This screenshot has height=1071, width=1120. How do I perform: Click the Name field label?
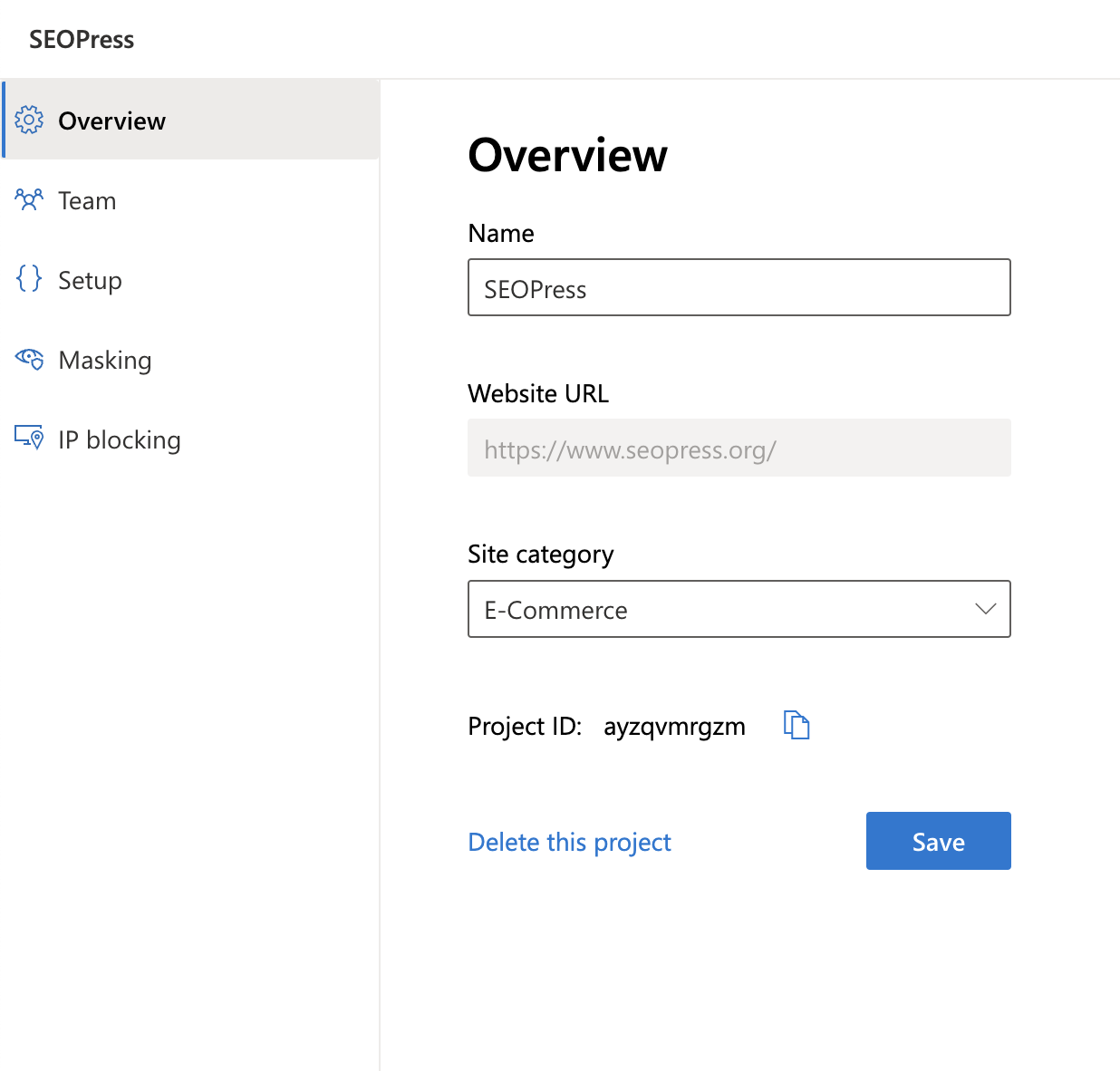(x=501, y=234)
